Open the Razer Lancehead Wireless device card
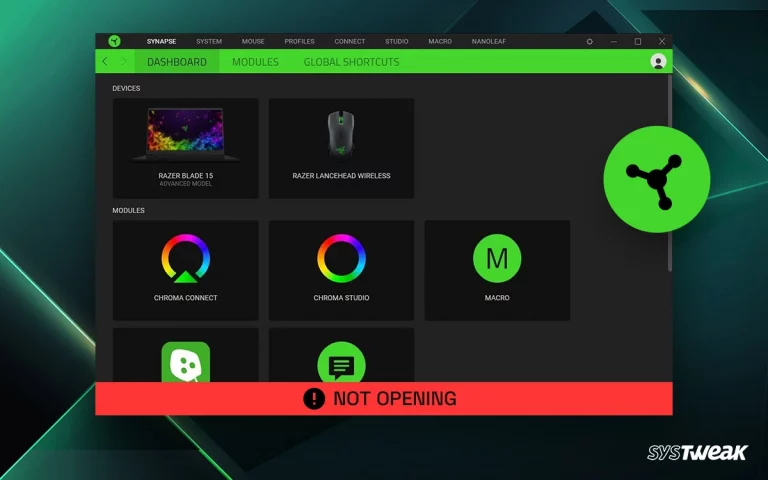The width and height of the screenshot is (768, 480). tap(341, 148)
